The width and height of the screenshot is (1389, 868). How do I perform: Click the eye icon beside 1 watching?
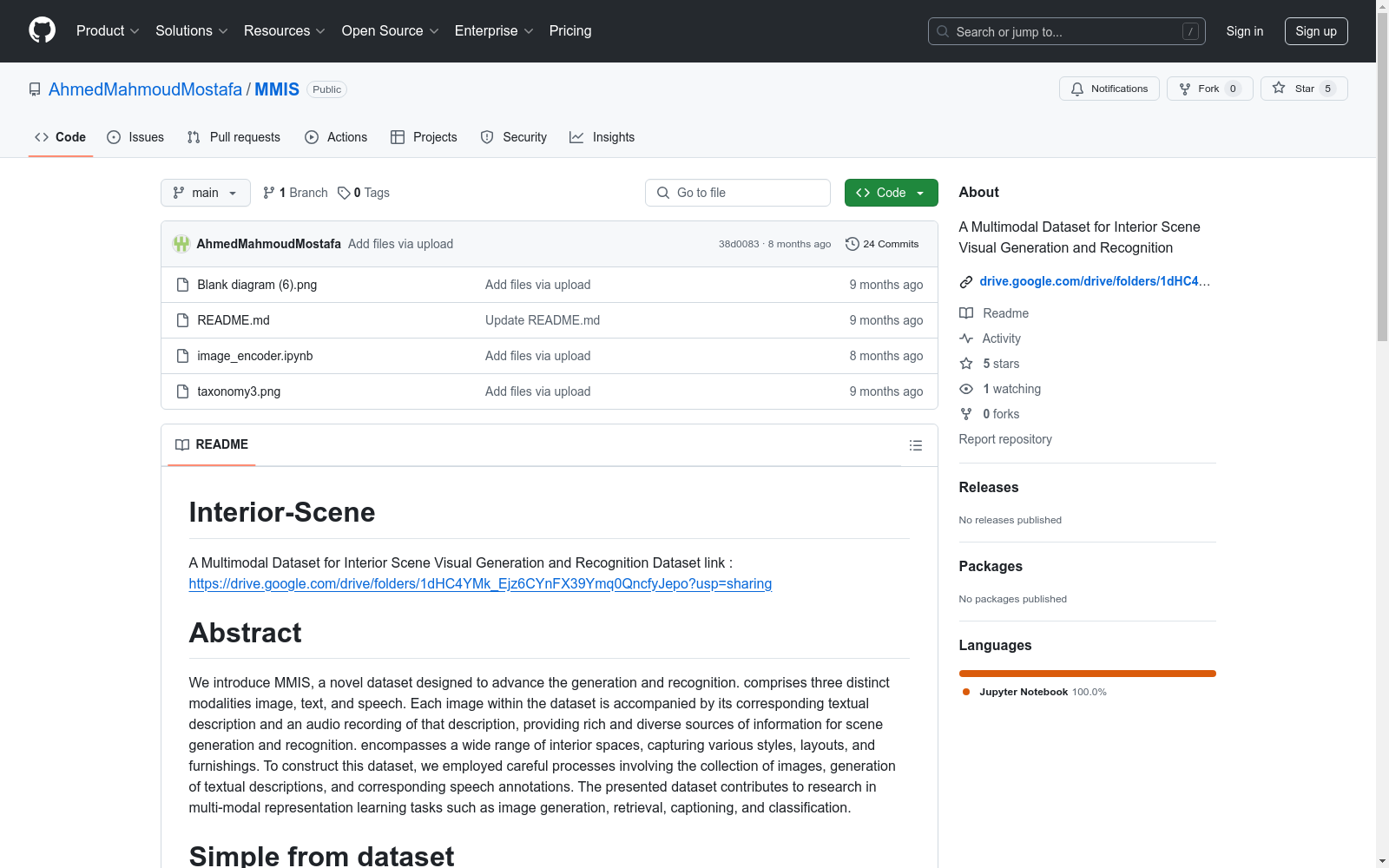pyautogui.click(x=966, y=389)
